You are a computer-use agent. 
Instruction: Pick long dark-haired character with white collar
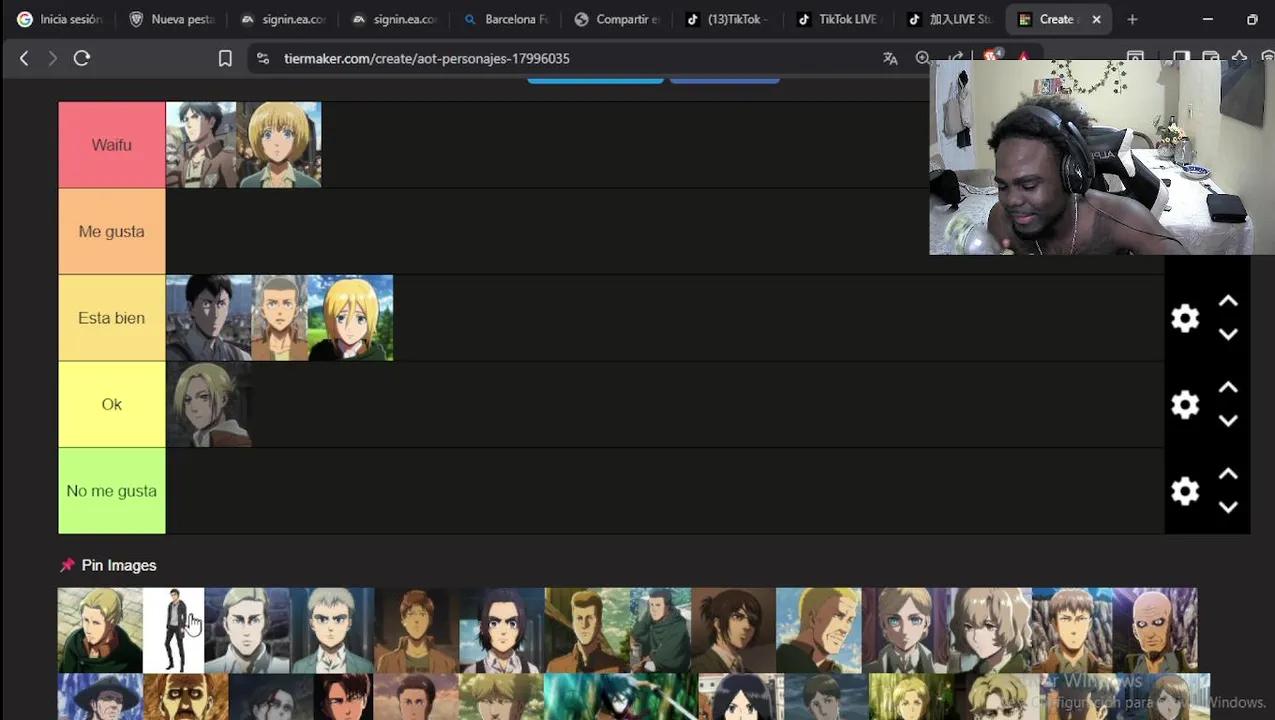[502, 630]
